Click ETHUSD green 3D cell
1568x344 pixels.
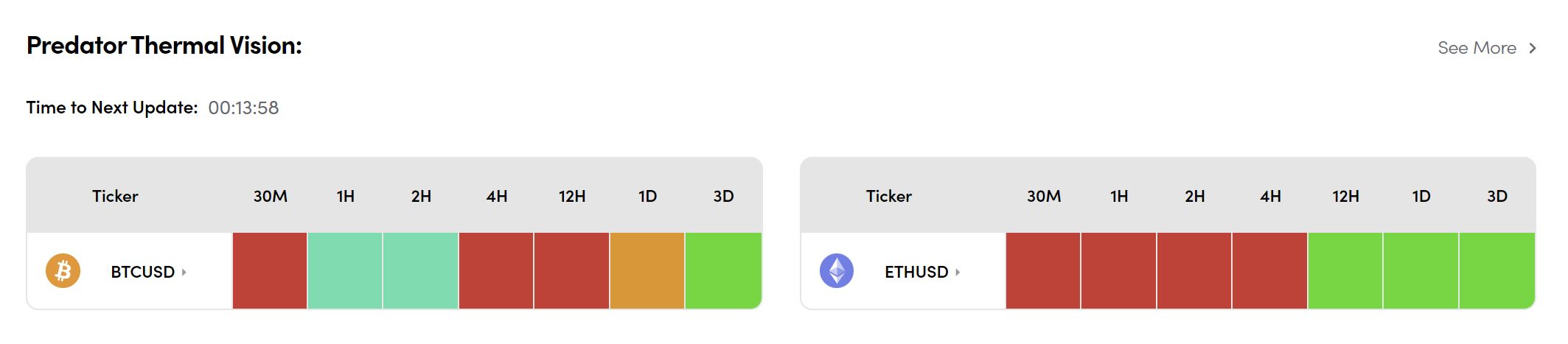1496,270
